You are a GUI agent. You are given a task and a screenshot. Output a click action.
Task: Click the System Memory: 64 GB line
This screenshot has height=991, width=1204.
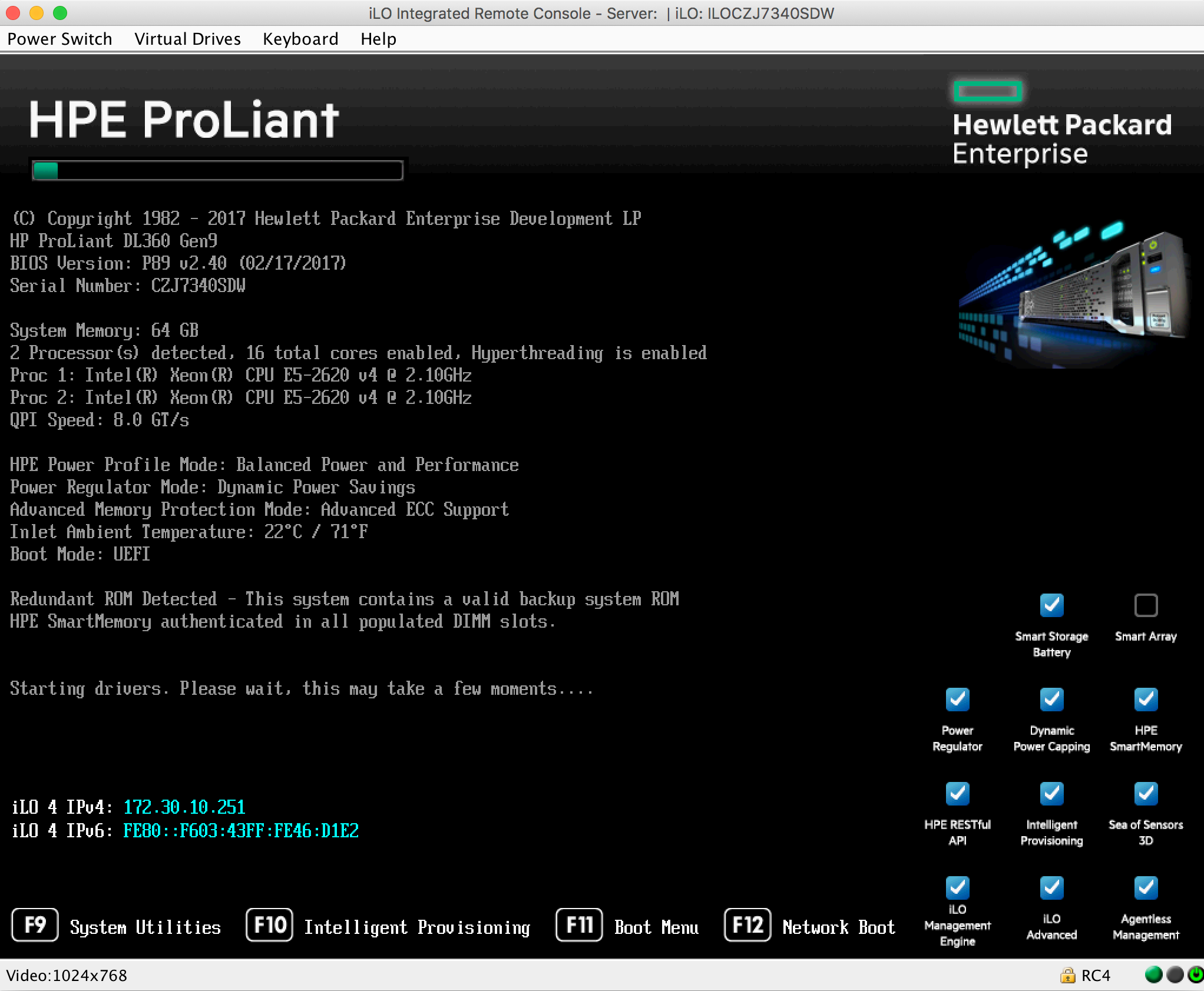pos(104,330)
